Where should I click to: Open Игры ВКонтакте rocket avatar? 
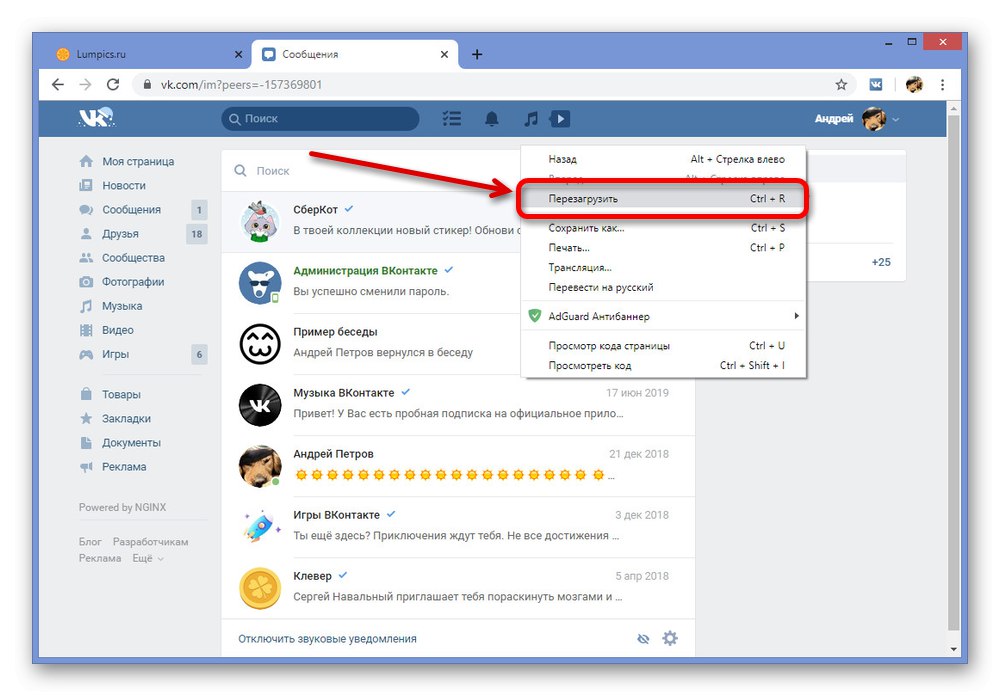point(260,527)
